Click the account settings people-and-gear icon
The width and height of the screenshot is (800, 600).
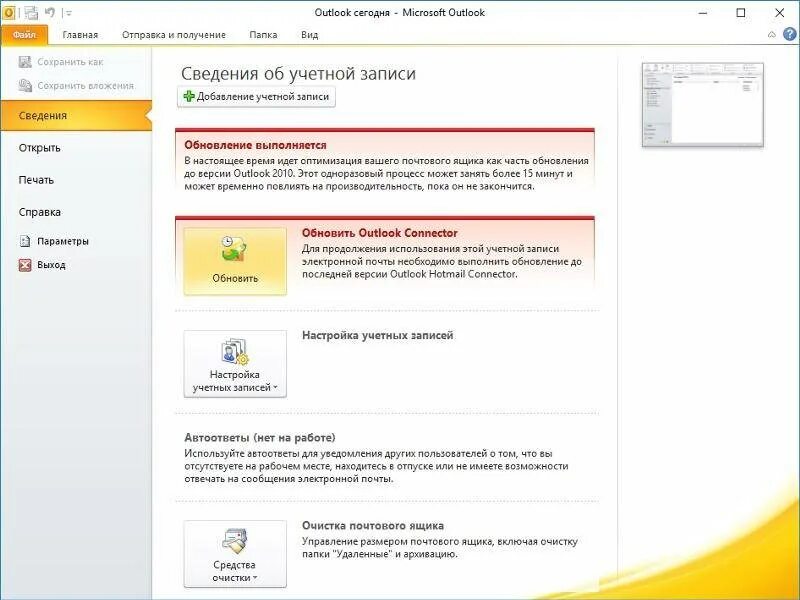coord(234,351)
